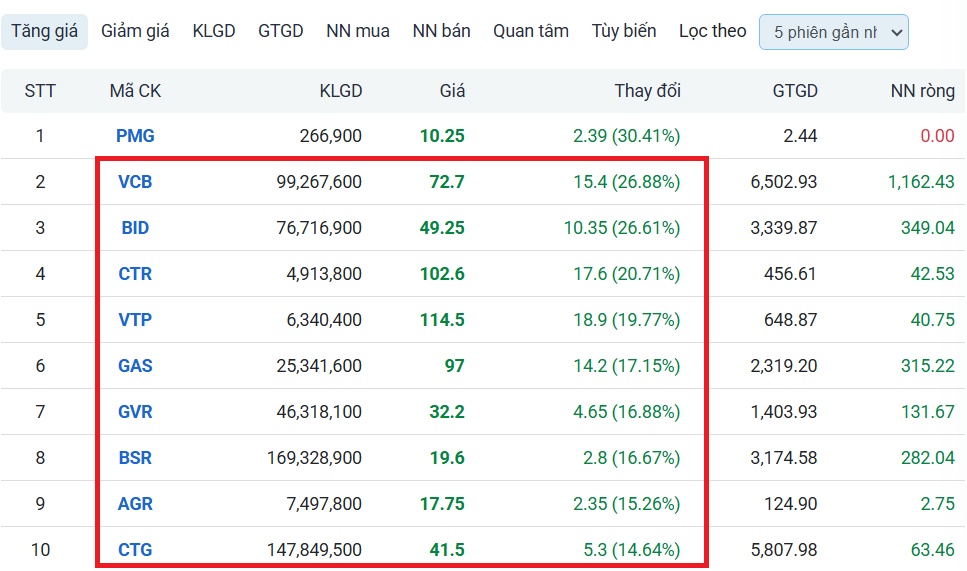Screen dimensions: 967x571
Task: Open the BID stock link
Action: tap(135, 228)
